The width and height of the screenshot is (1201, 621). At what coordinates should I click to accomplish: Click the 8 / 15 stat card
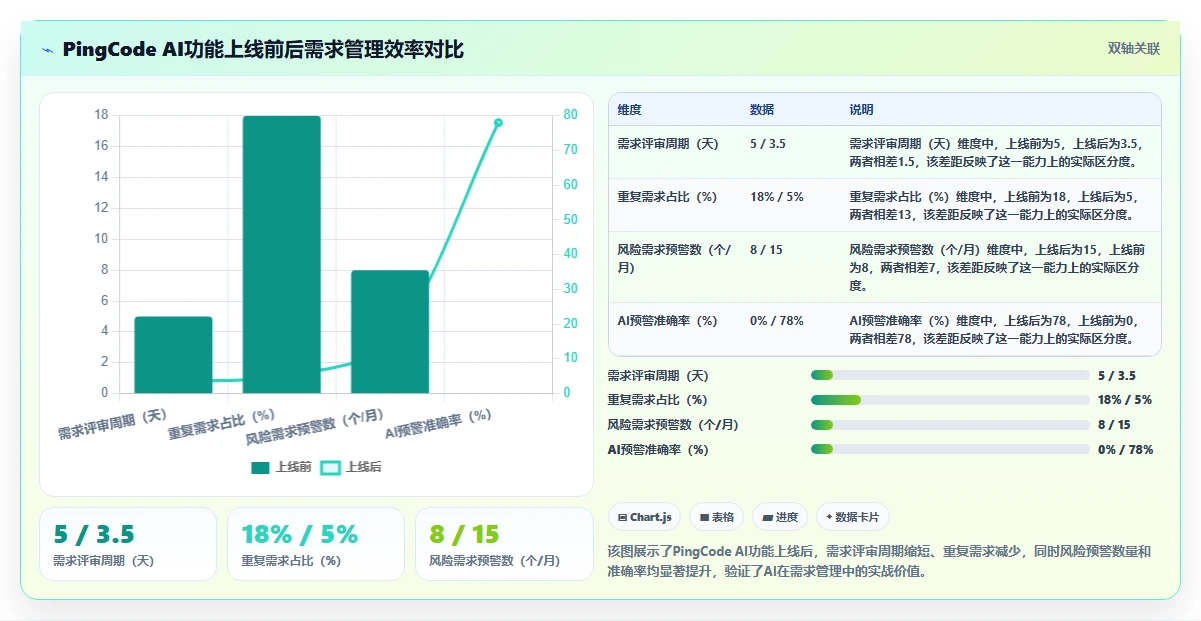504,544
